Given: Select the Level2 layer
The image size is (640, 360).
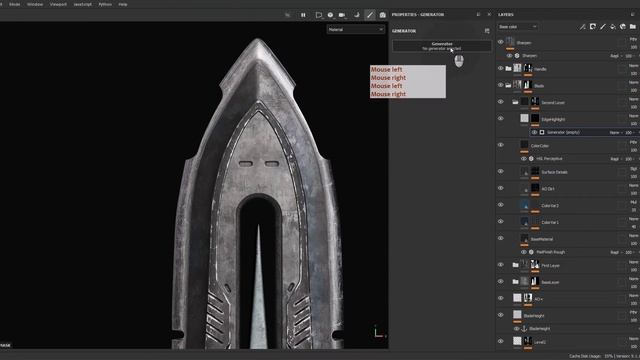Looking at the screenshot, I should pos(540,342).
